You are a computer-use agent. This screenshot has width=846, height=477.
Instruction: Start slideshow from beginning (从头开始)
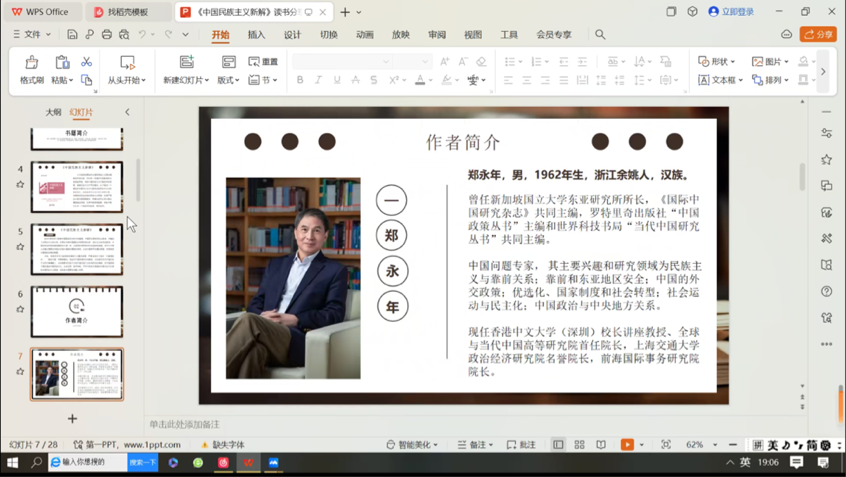coord(127,70)
